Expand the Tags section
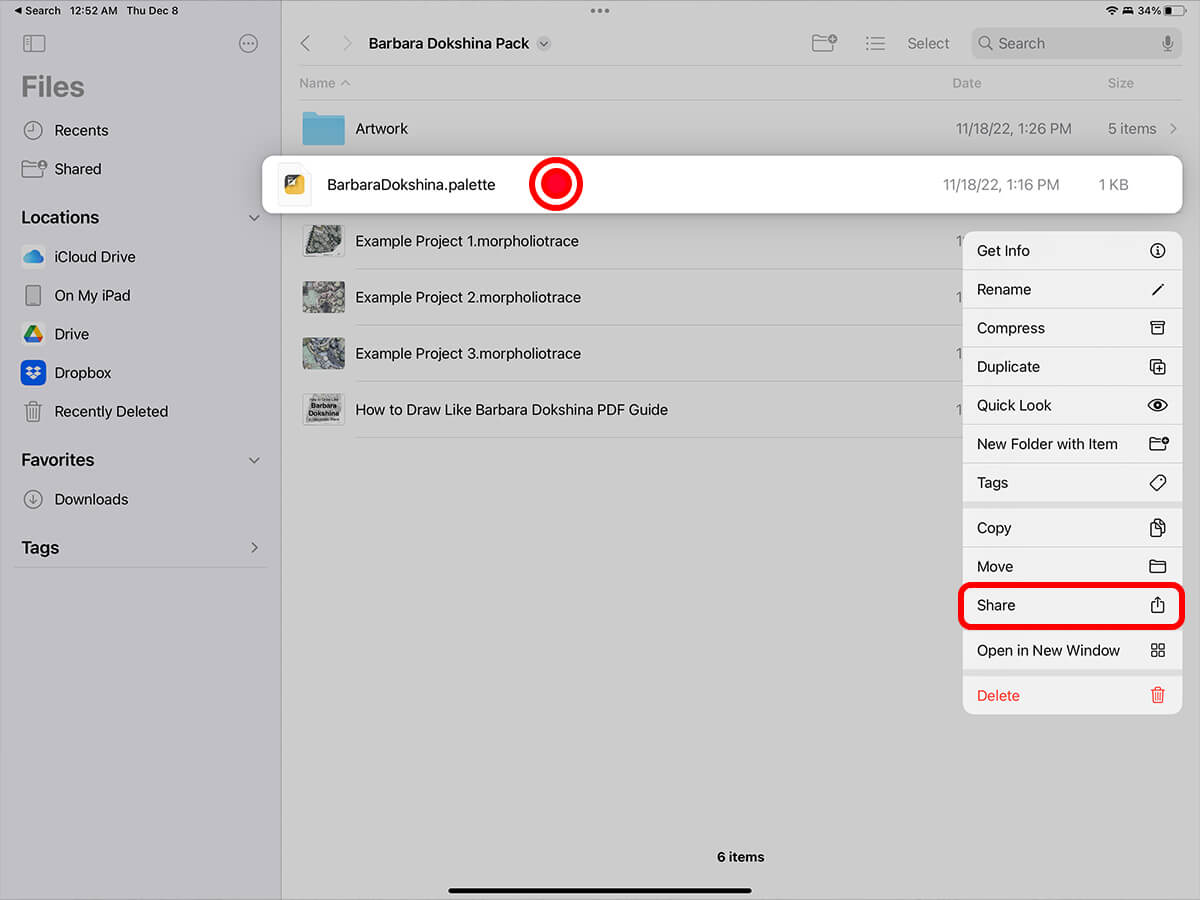The image size is (1200, 900). [x=254, y=548]
